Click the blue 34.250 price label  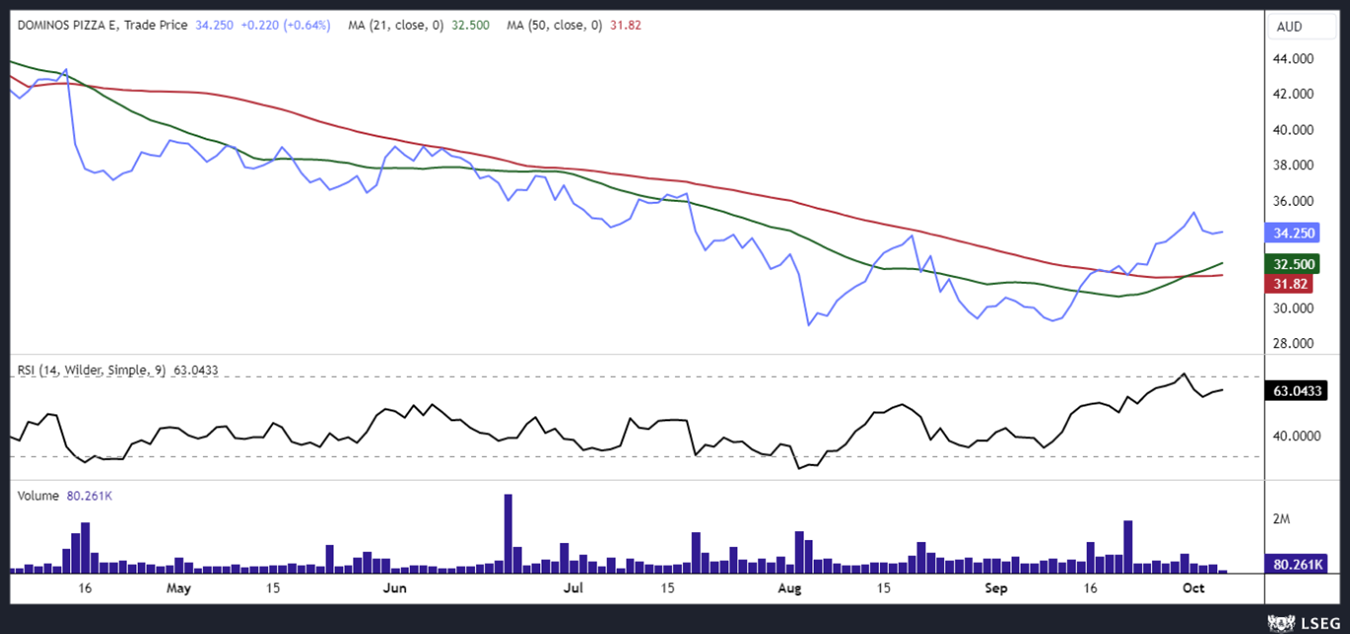click(1294, 232)
